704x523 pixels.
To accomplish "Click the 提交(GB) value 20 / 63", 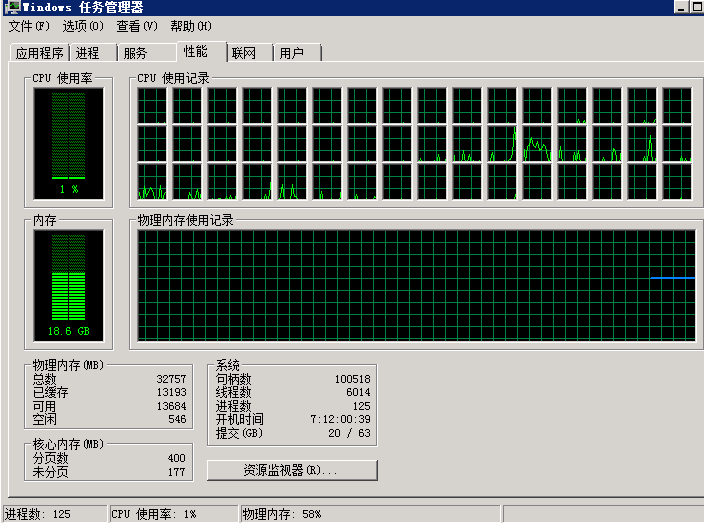I will pos(349,433).
